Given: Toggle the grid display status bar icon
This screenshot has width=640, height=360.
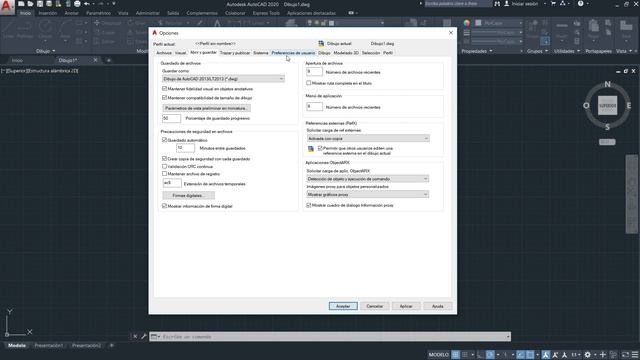Looking at the screenshot, I should coord(456,355).
